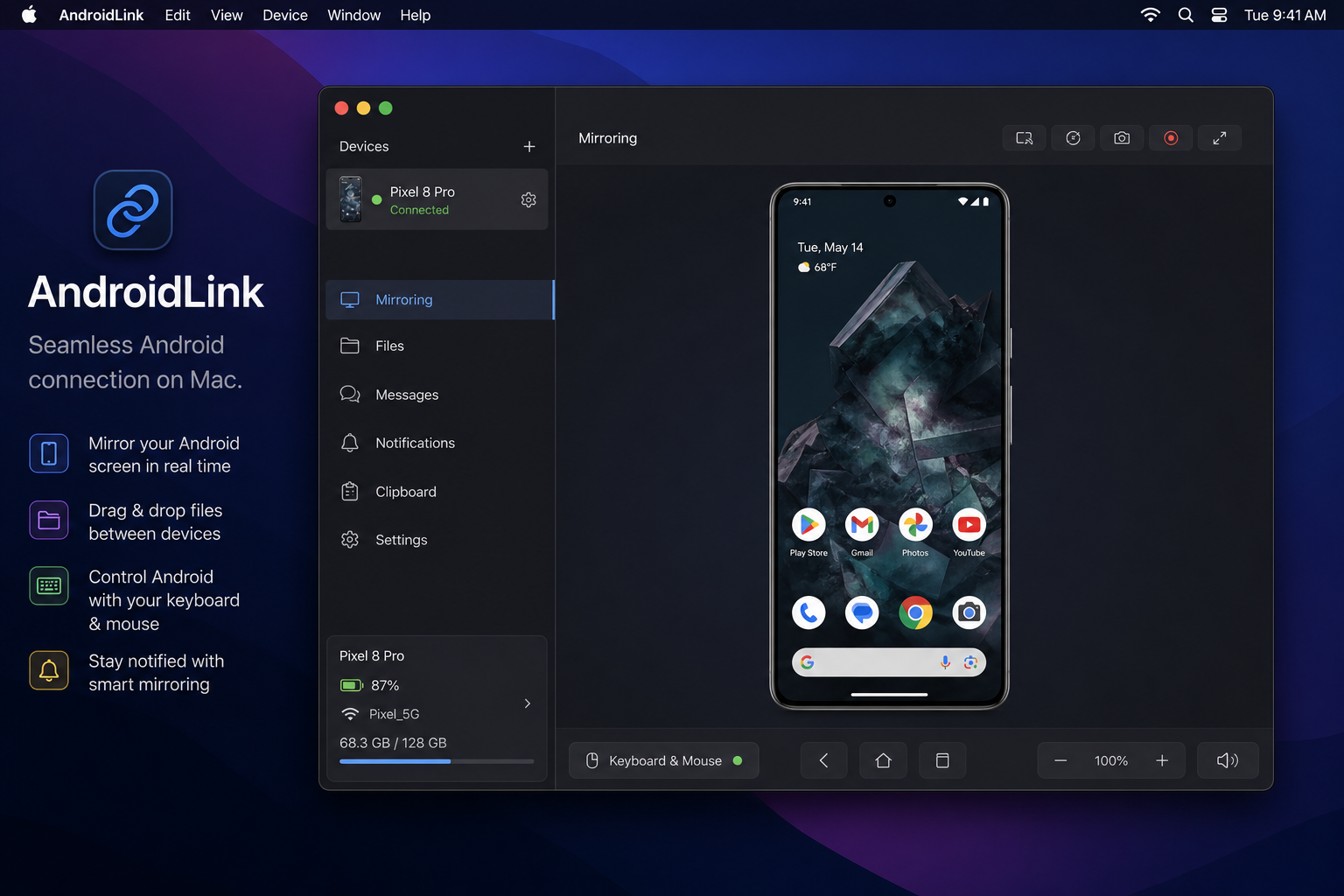Open Spotlight search in menu bar
The image size is (1344, 896).
(1186, 15)
